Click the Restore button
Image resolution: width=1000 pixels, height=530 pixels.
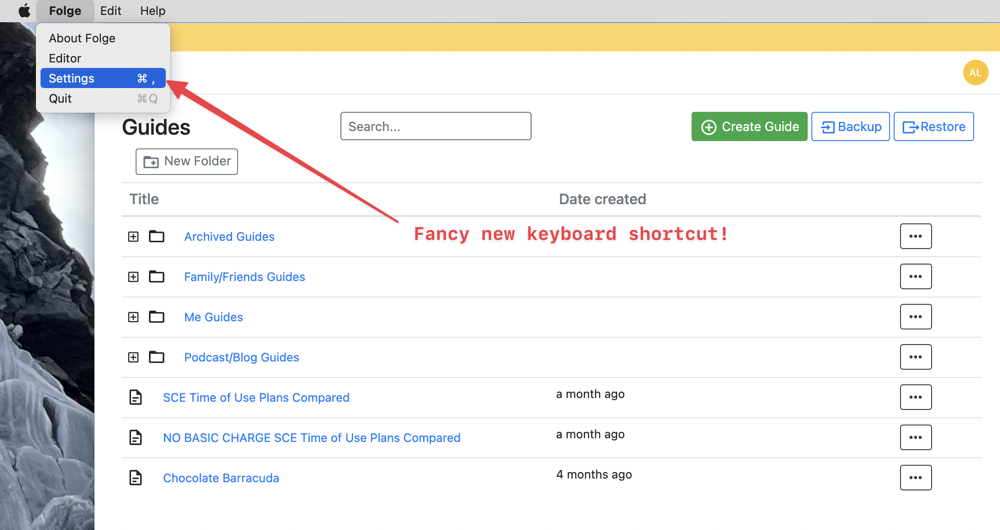pyautogui.click(x=933, y=127)
